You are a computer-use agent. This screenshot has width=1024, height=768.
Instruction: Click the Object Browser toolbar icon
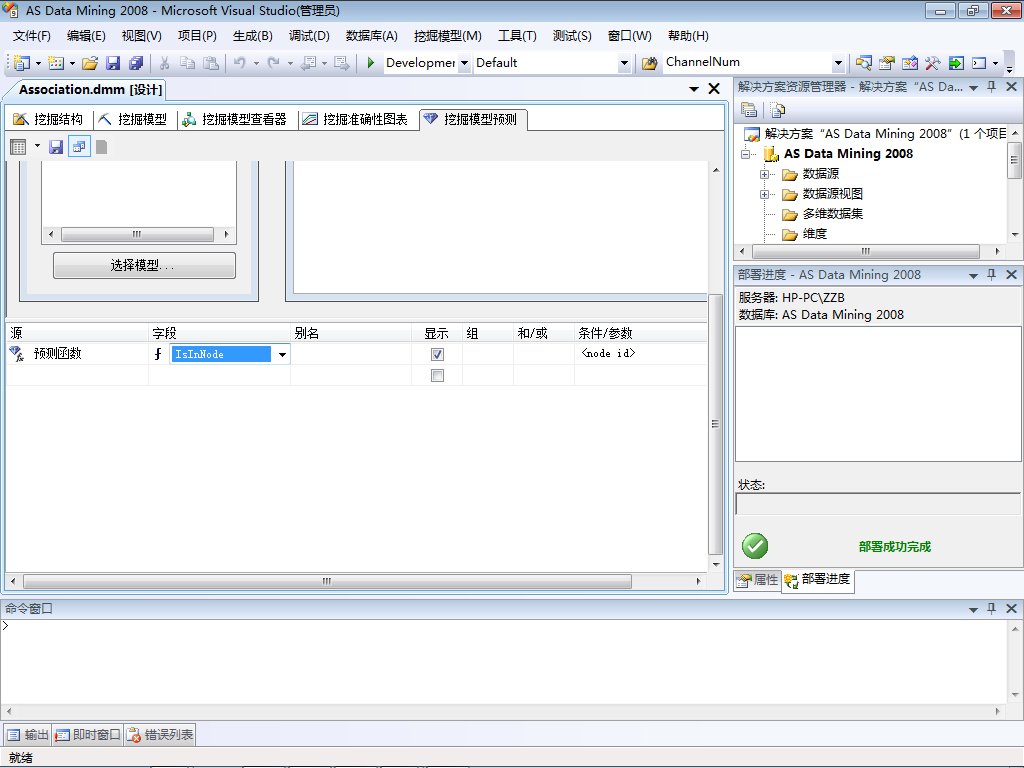(x=910, y=63)
